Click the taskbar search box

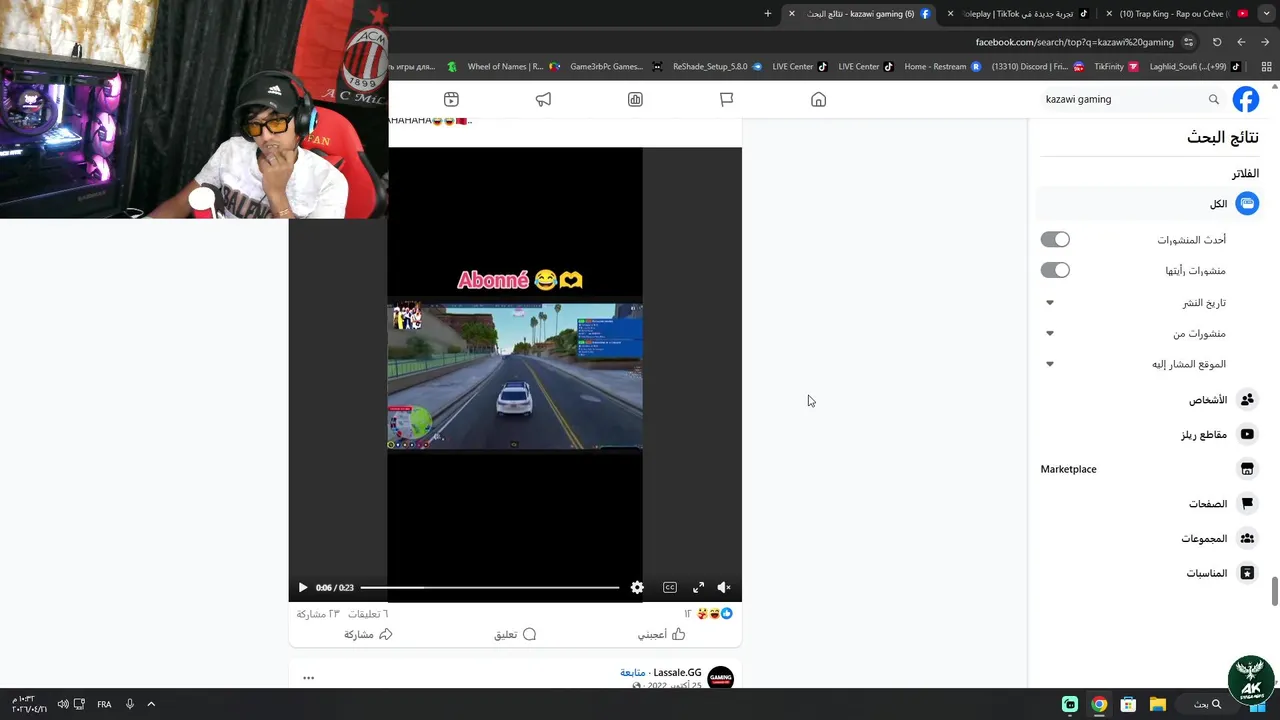pos(1207,704)
